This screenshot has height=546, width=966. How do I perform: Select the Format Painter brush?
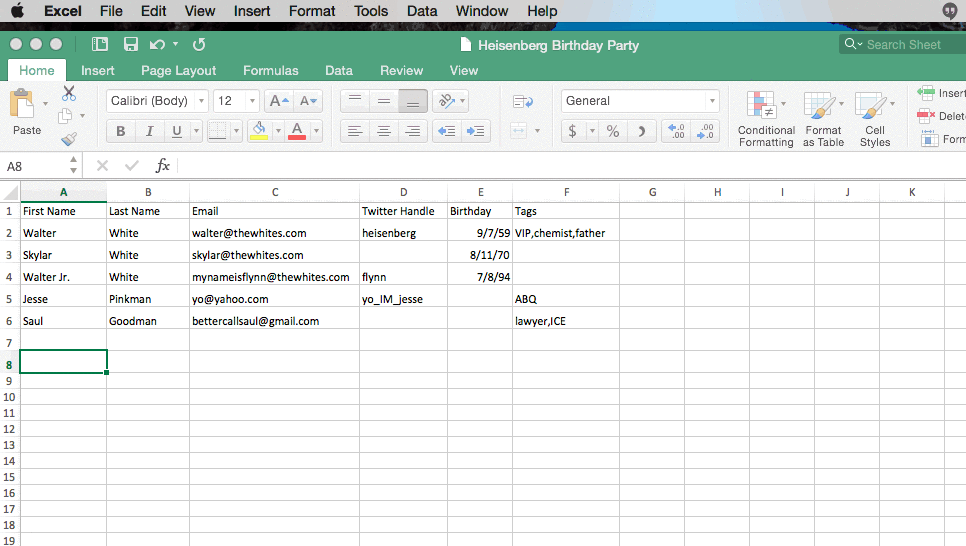69,140
